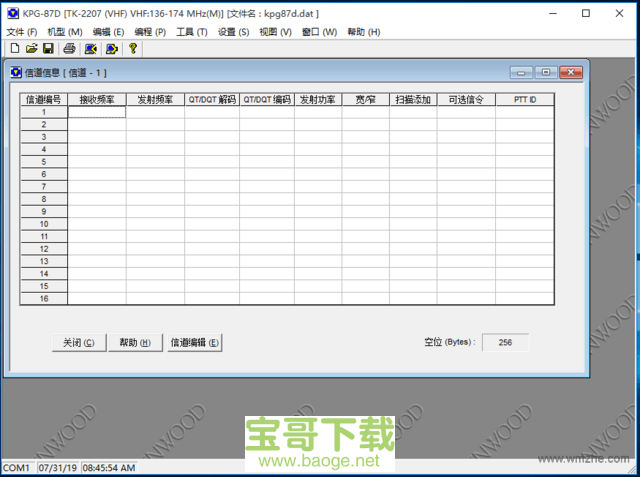This screenshot has height=477, width=640.
Task: Select channel row number 15
Action: 44,286
